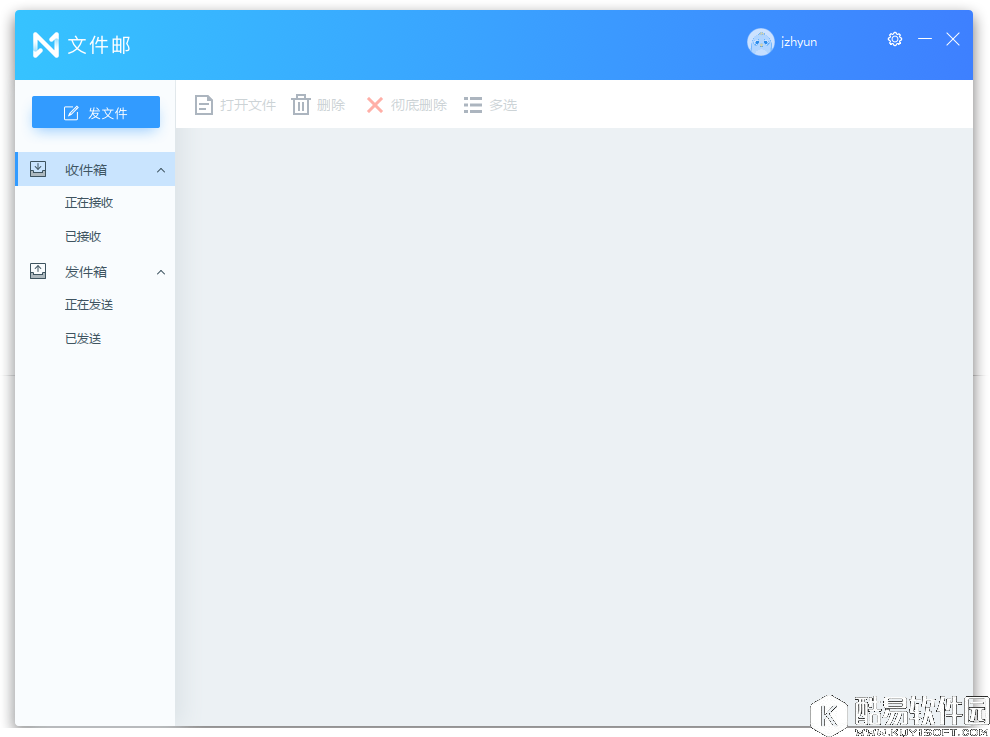This screenshot has height=737, width=990.
Task: Collapse the 收件箱 section chevron
Action: (161, 170)
